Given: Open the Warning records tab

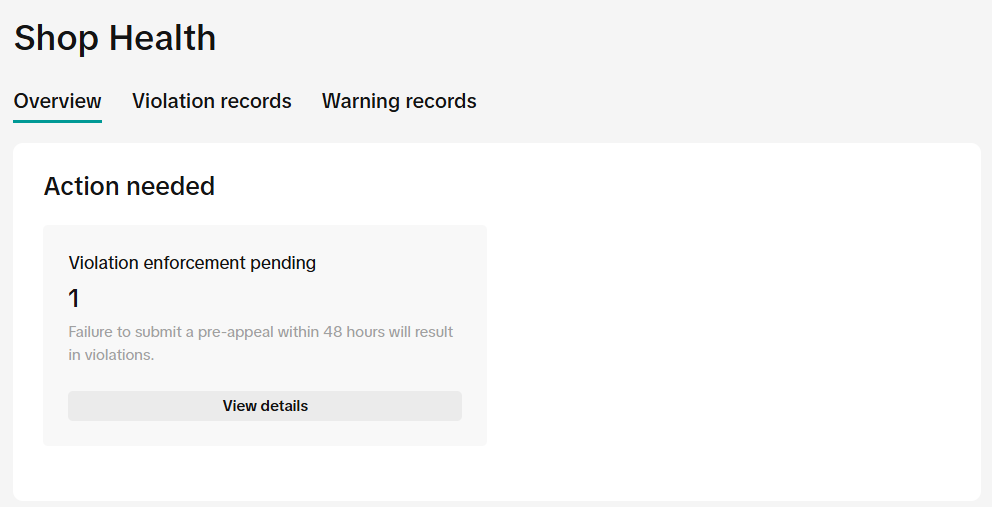Looking at the screenshot, I should pos(399,101).
